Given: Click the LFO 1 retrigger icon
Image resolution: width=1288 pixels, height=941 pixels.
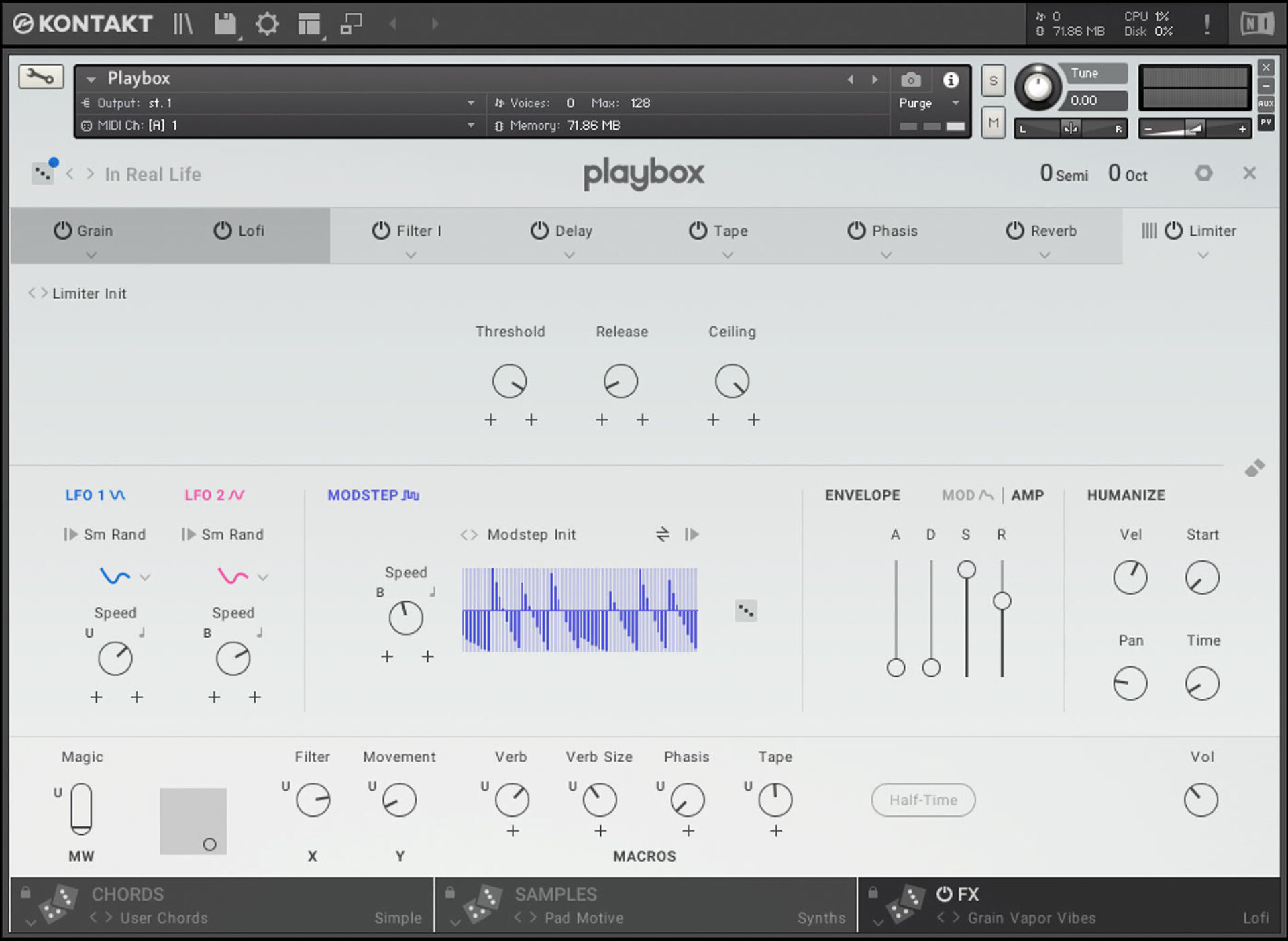Looking at the screenshot, I should [x=70, y=534].
